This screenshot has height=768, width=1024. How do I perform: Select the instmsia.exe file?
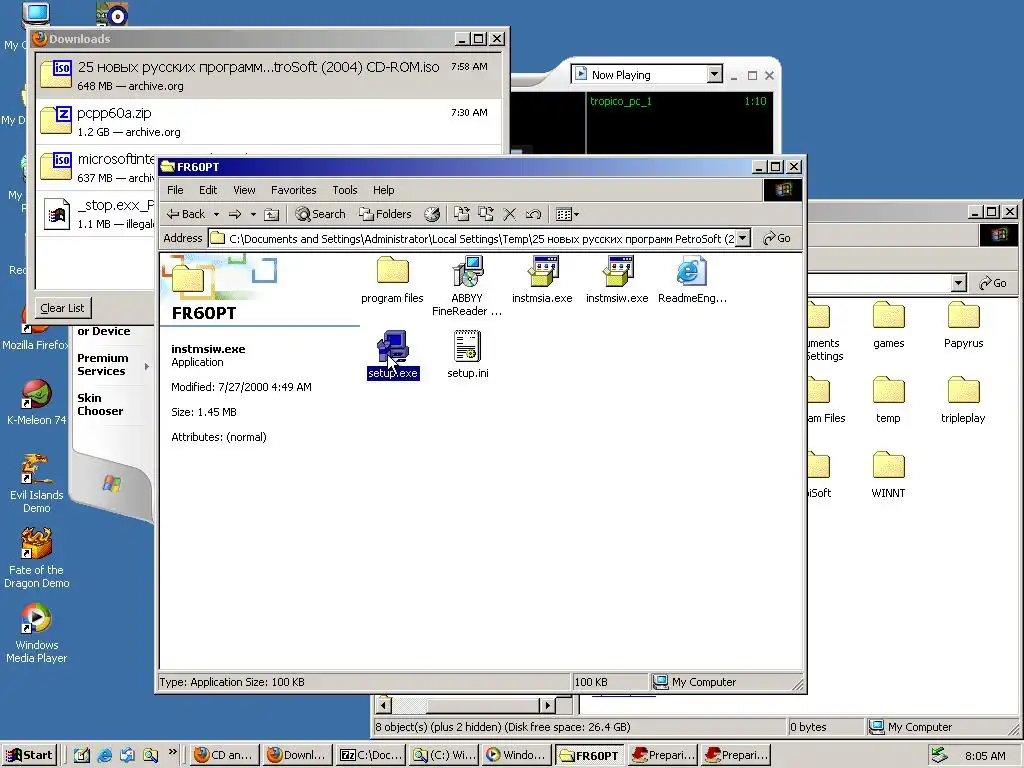[x=542, y=280]
